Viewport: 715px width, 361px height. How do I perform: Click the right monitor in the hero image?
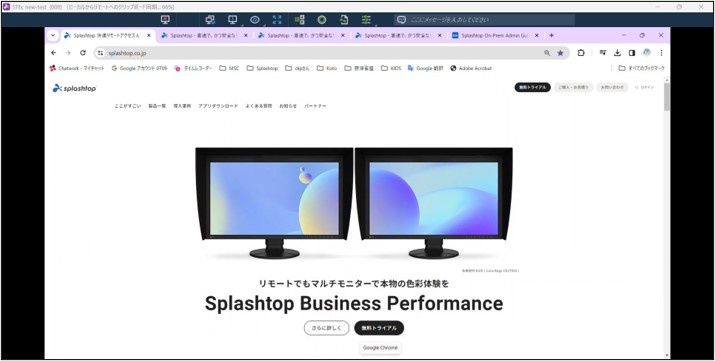[434, 203]
